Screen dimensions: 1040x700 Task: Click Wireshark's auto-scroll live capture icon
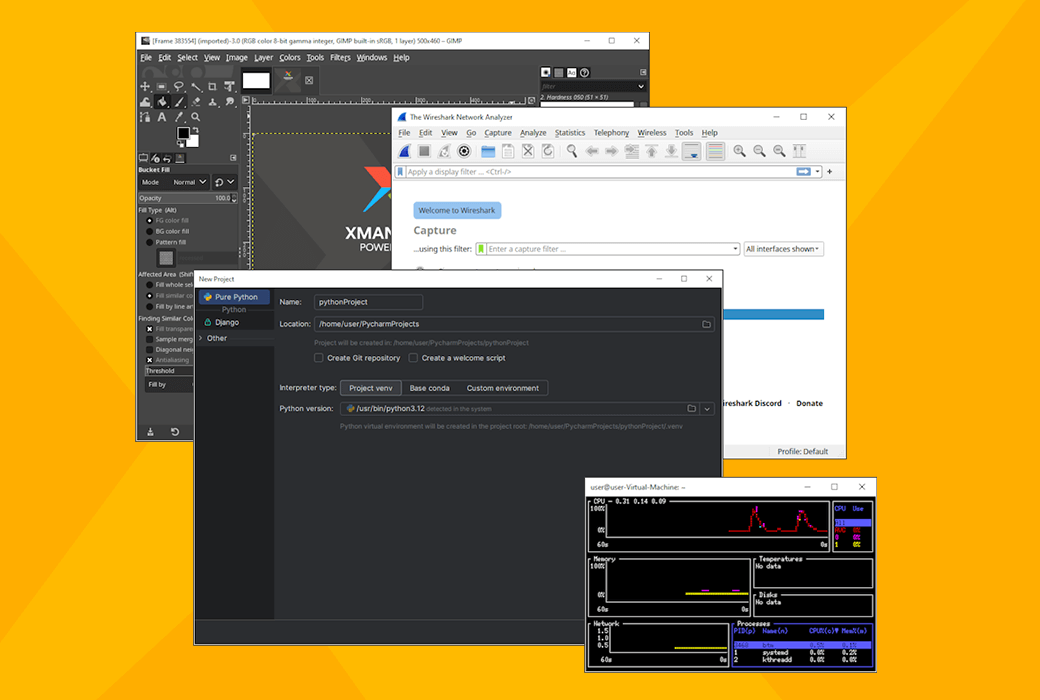691,151
